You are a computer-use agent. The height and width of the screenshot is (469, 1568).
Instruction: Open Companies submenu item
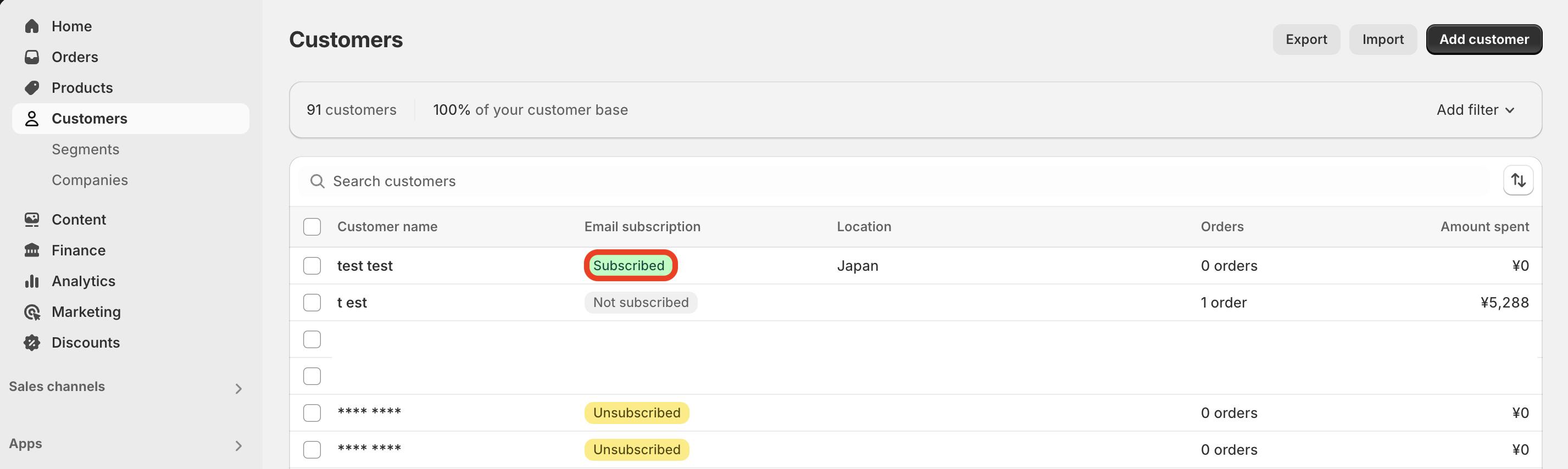(90, 180)
